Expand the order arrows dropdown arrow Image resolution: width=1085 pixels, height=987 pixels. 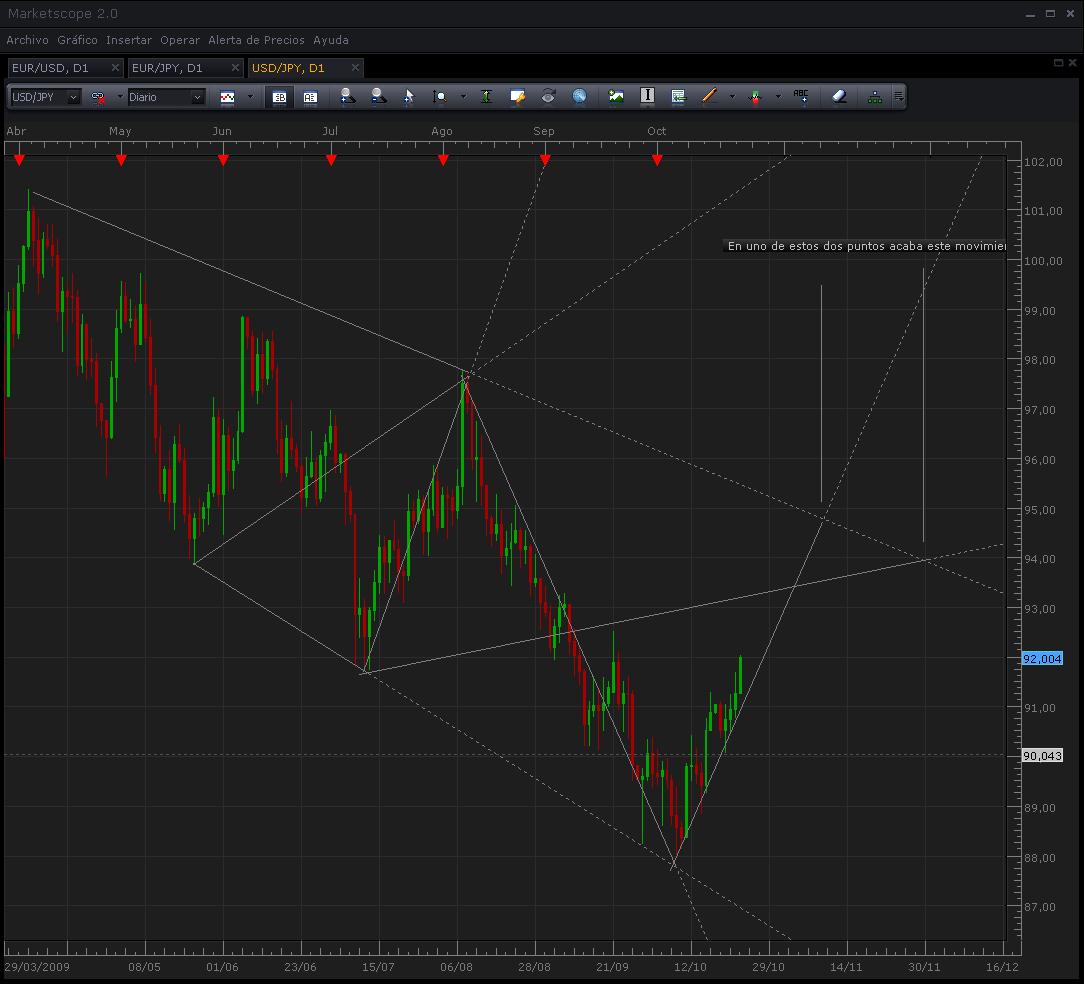778,97
